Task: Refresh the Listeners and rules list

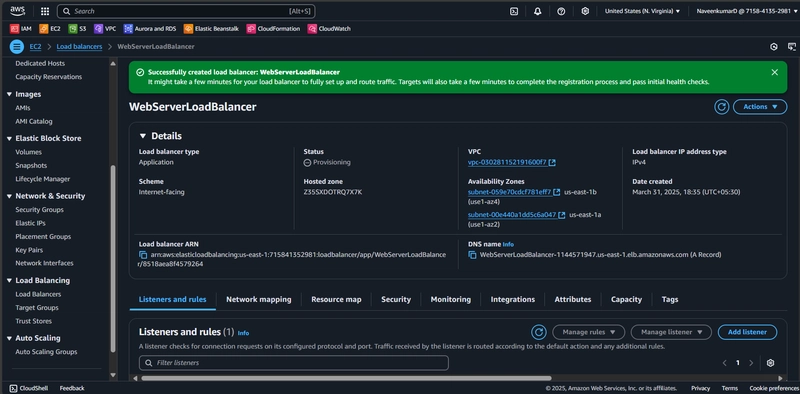Action: [x=539, y=332]
